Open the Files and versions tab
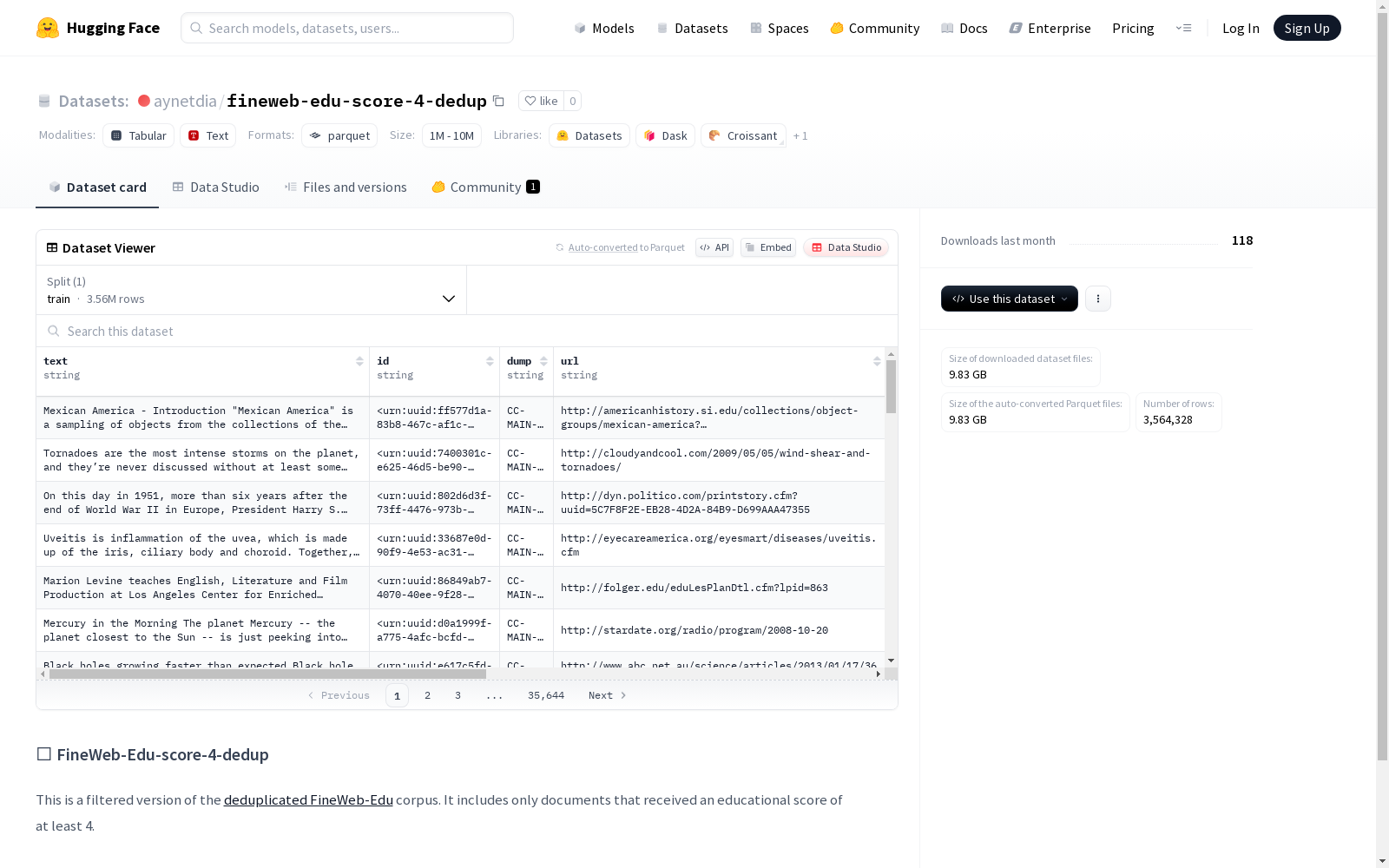This screenshot has width=1389, height=868. point(346,187)
